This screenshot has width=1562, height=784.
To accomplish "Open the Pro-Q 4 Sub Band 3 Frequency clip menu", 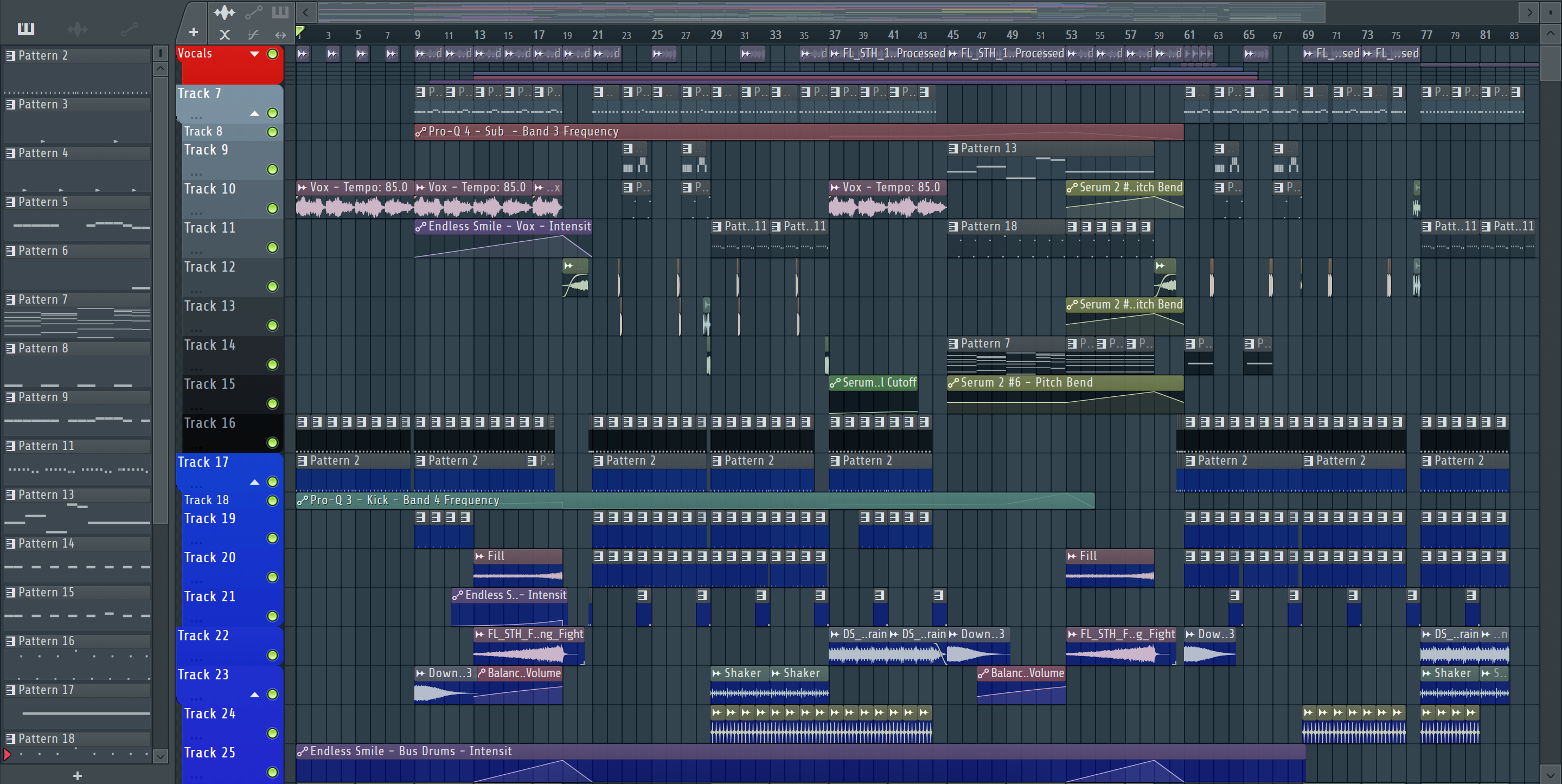I will pyautogui.click(x=421, y=132).
